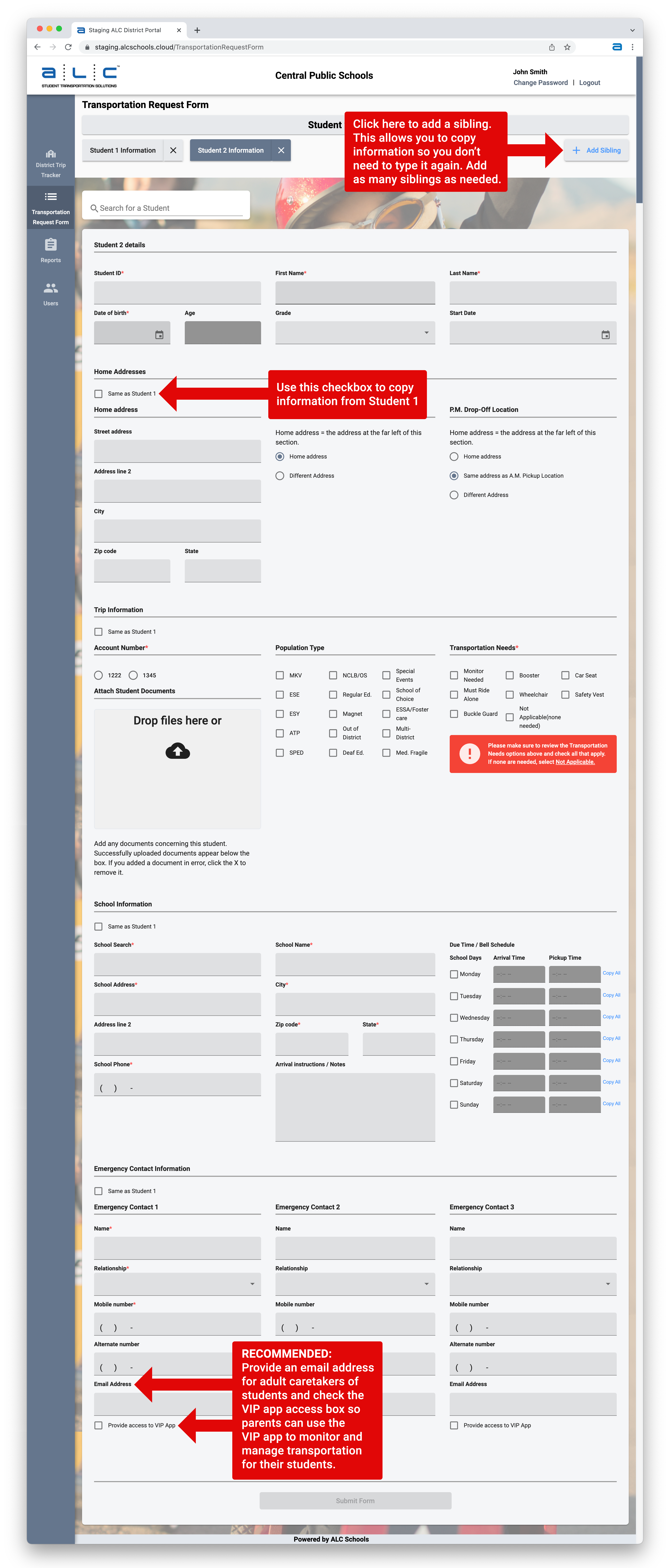Click the First Name input field

(x=355, y=293)
